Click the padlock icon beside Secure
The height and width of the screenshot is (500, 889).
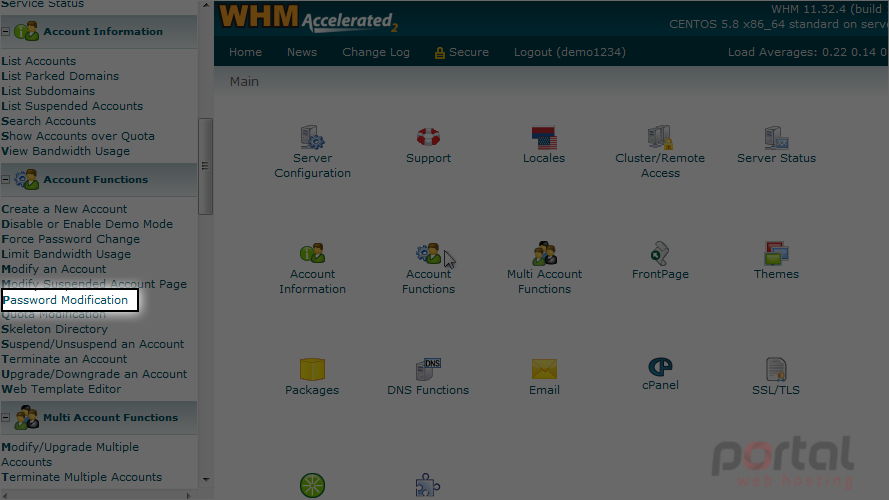(x=439, y=53)
